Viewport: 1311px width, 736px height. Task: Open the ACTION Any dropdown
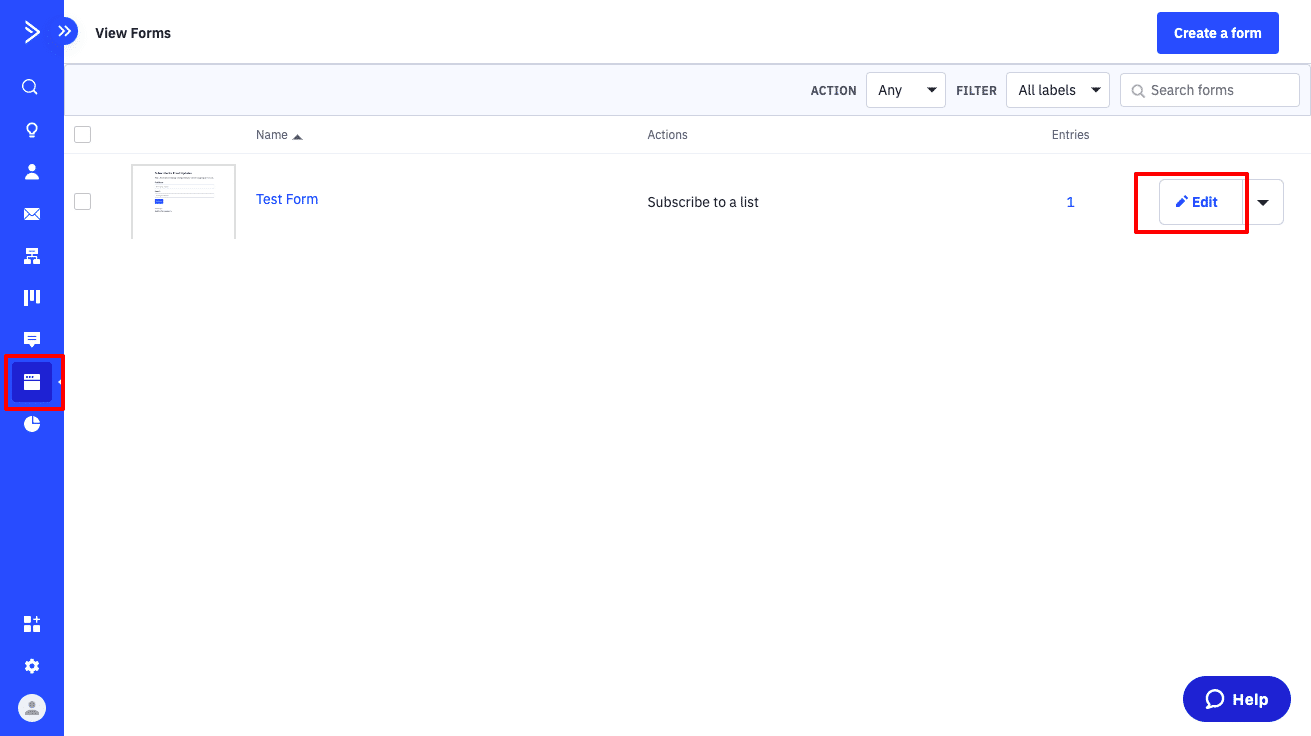[906, 90]
